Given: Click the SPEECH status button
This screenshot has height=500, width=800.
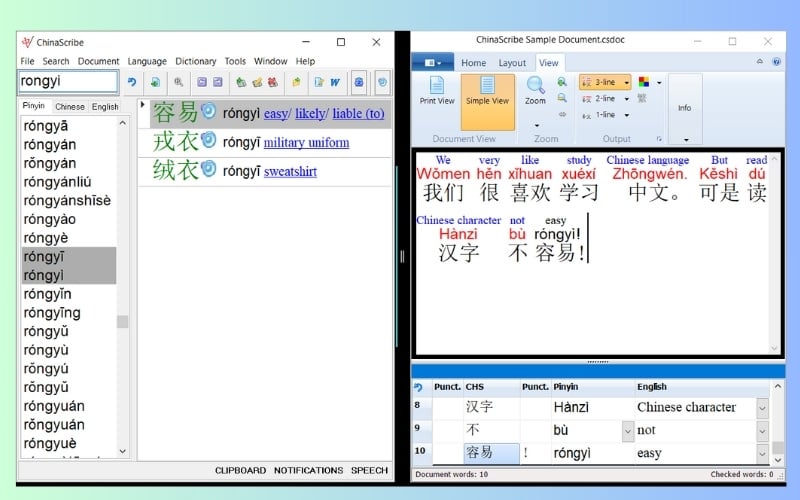Looking at the screenshot, I should tap(369, 470).
